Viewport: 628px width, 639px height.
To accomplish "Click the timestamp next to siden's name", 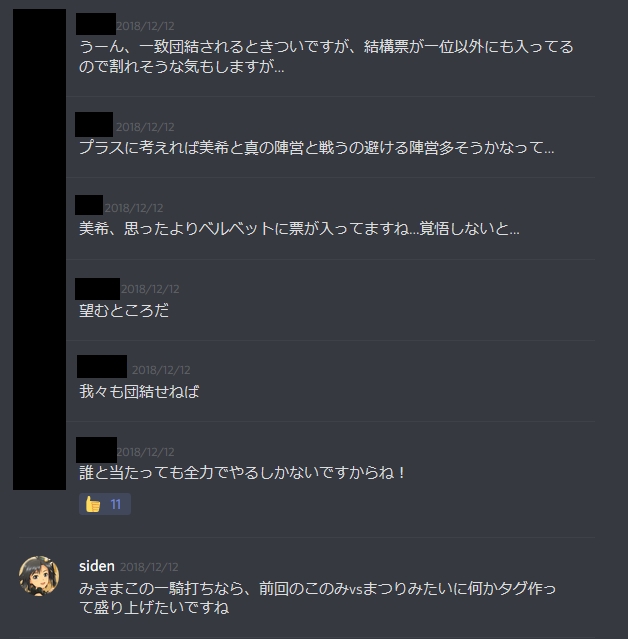I will (x=149, y=567).
